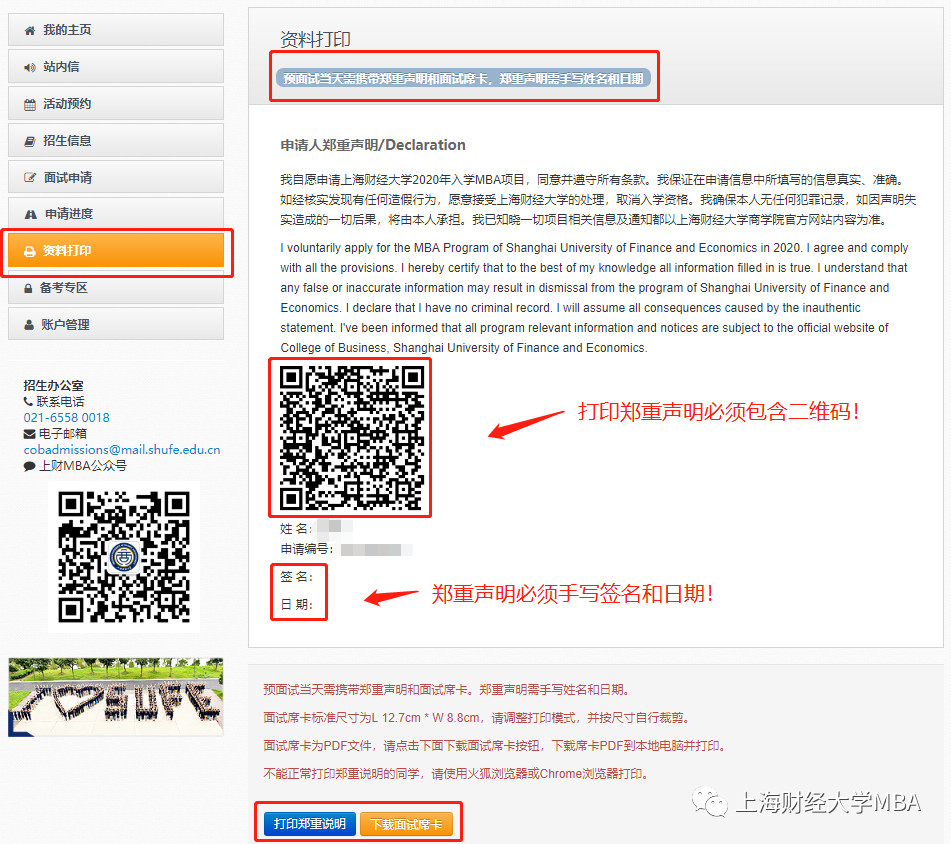Select the document icon next to 招生信息

(29, 141)
